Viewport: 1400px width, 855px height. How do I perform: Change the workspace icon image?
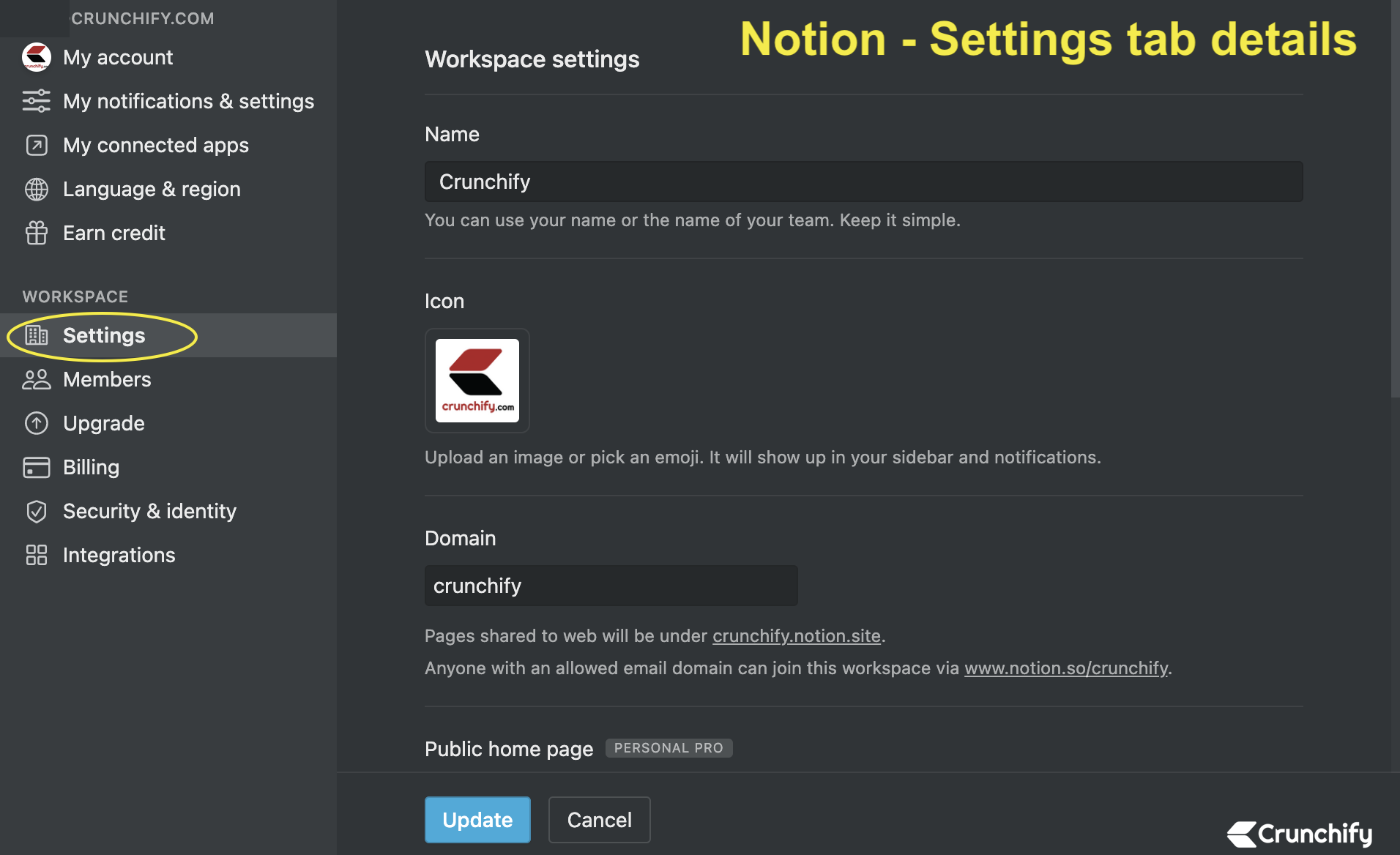click(x=477, y=381)
